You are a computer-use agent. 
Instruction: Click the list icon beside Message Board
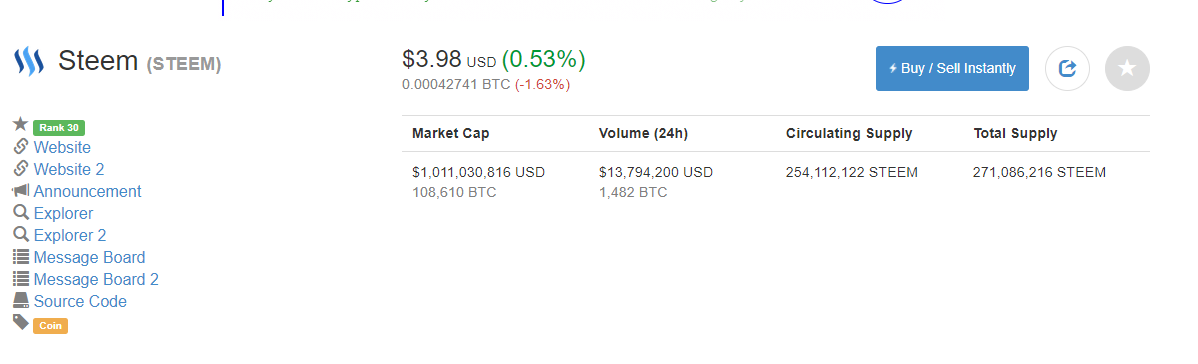coord(21,257)
